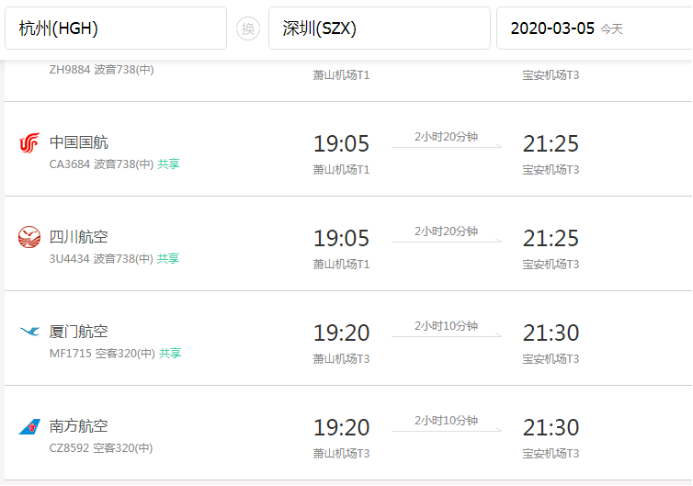Click 共享 label on flight CA3684
Screen dimensions: 693x486
point(169,164)
